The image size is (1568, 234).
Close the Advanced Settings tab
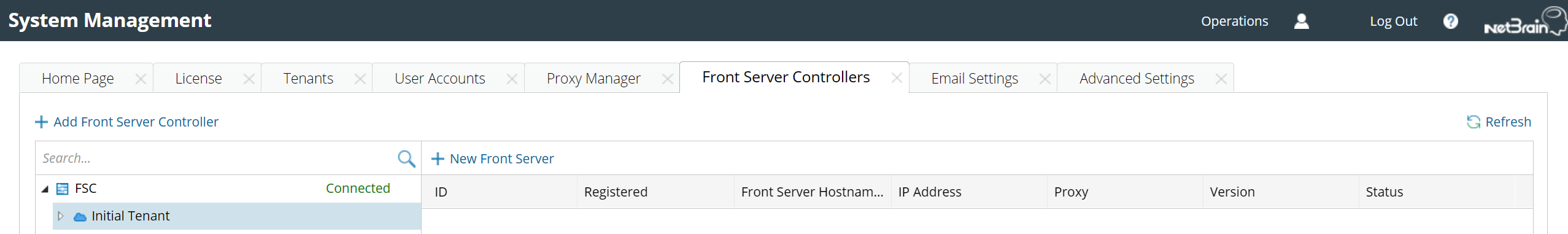(1221, 79)
